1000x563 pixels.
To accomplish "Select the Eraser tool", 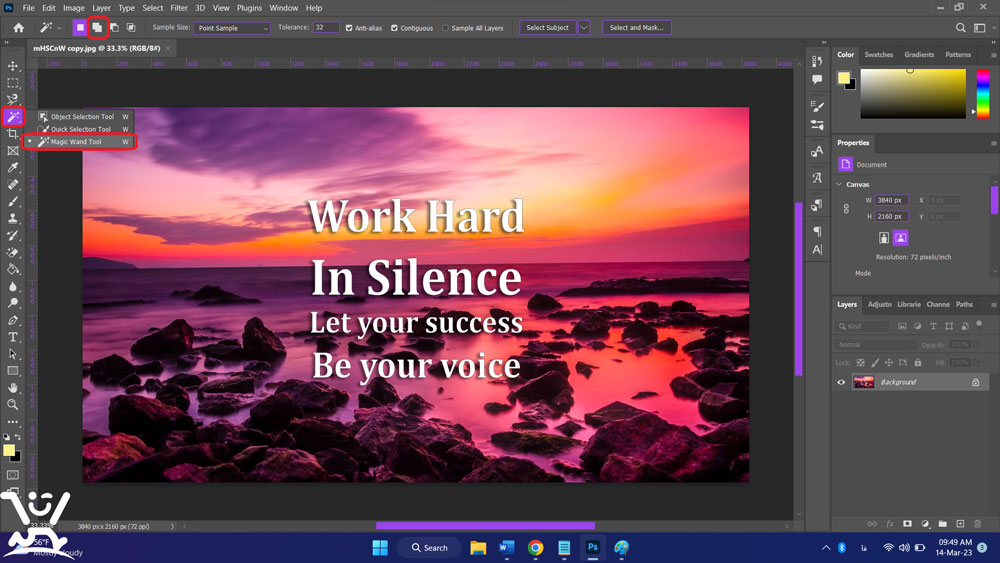I will point(13,252).
